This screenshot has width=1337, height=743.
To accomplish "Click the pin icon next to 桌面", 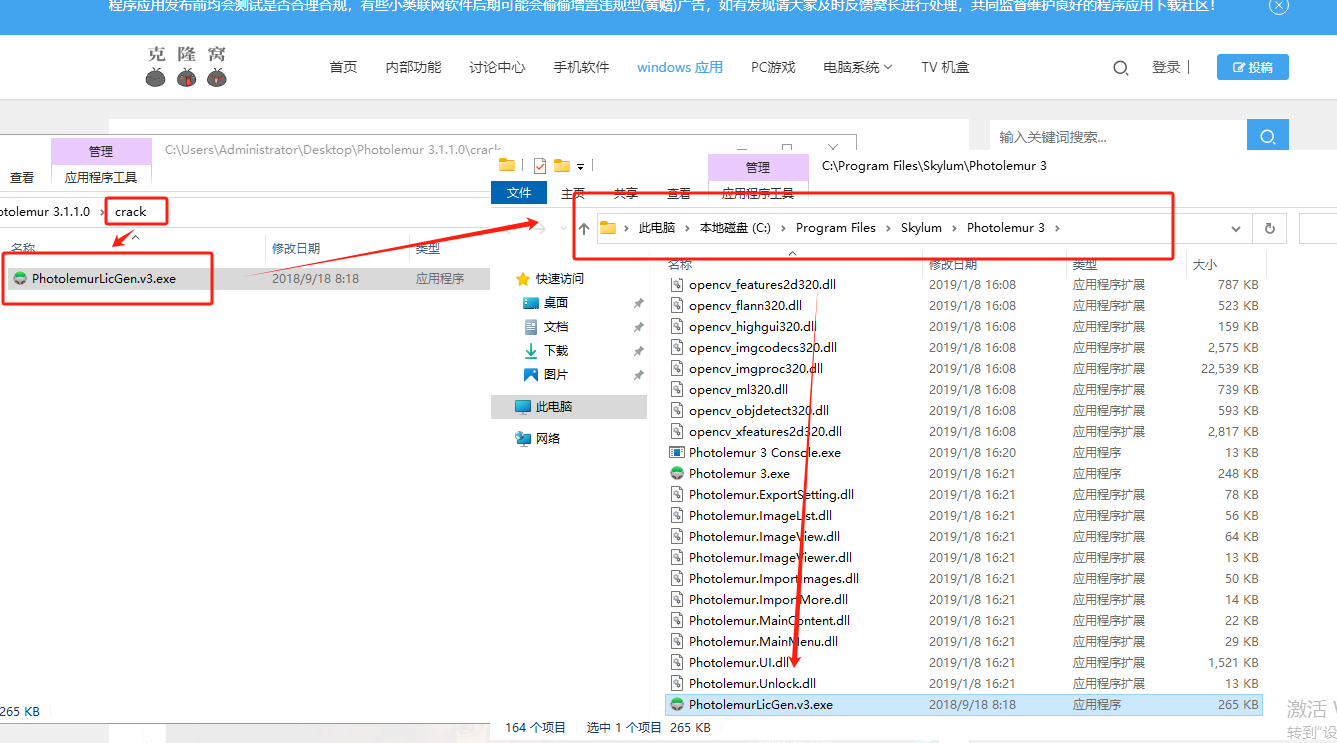I will pos(638,303).
